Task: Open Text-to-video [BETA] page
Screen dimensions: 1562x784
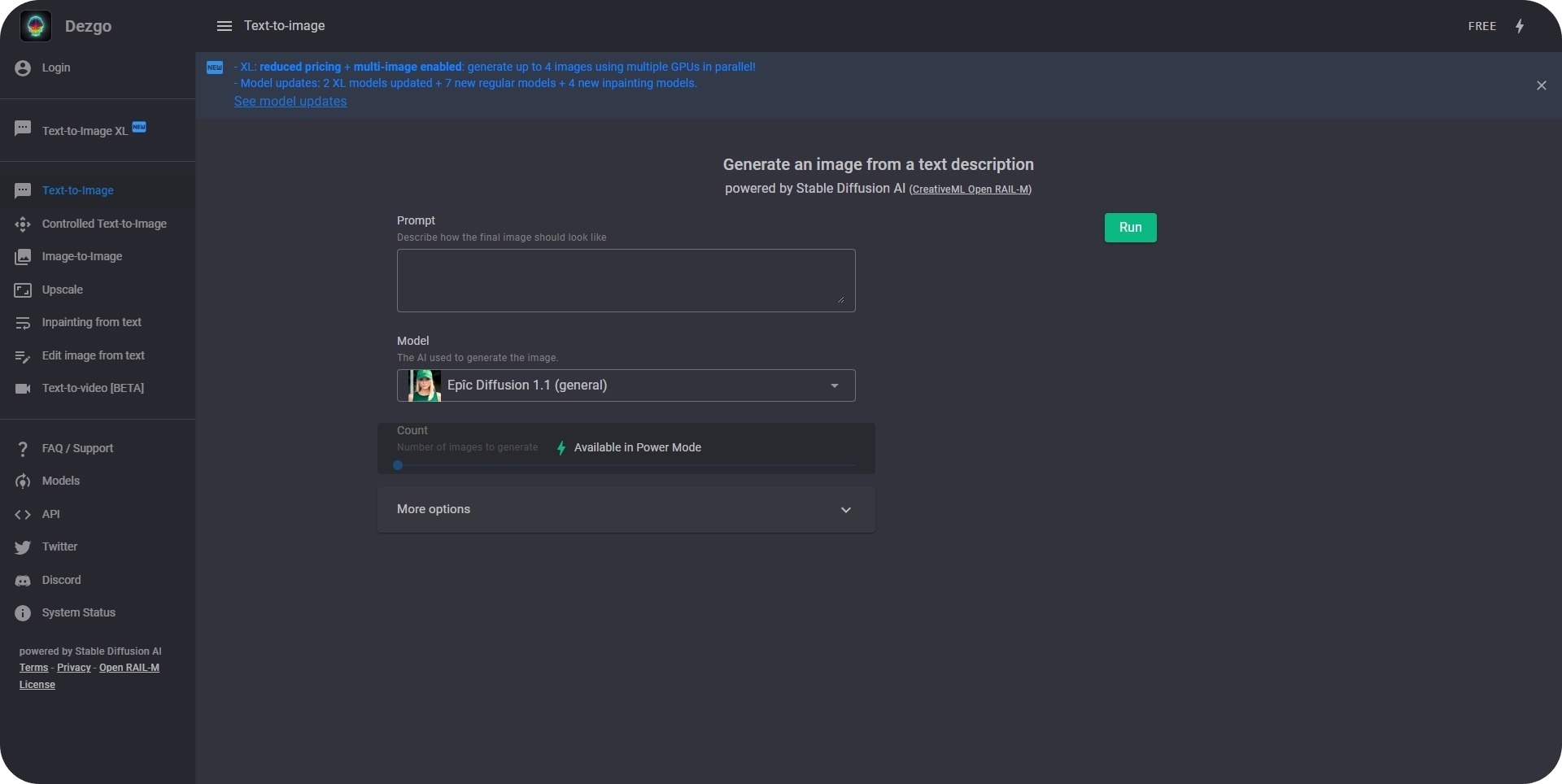Action: [x=97, y=389]
